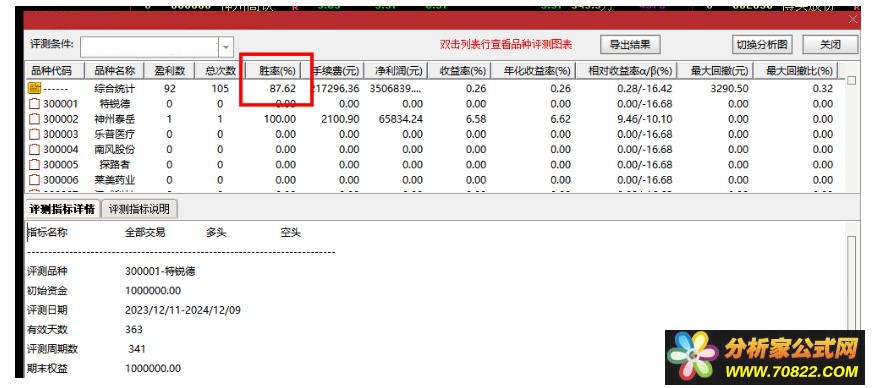Click the 综合统计 summary row icon
The width and height of the screenshot is (875, 388).
35,88
